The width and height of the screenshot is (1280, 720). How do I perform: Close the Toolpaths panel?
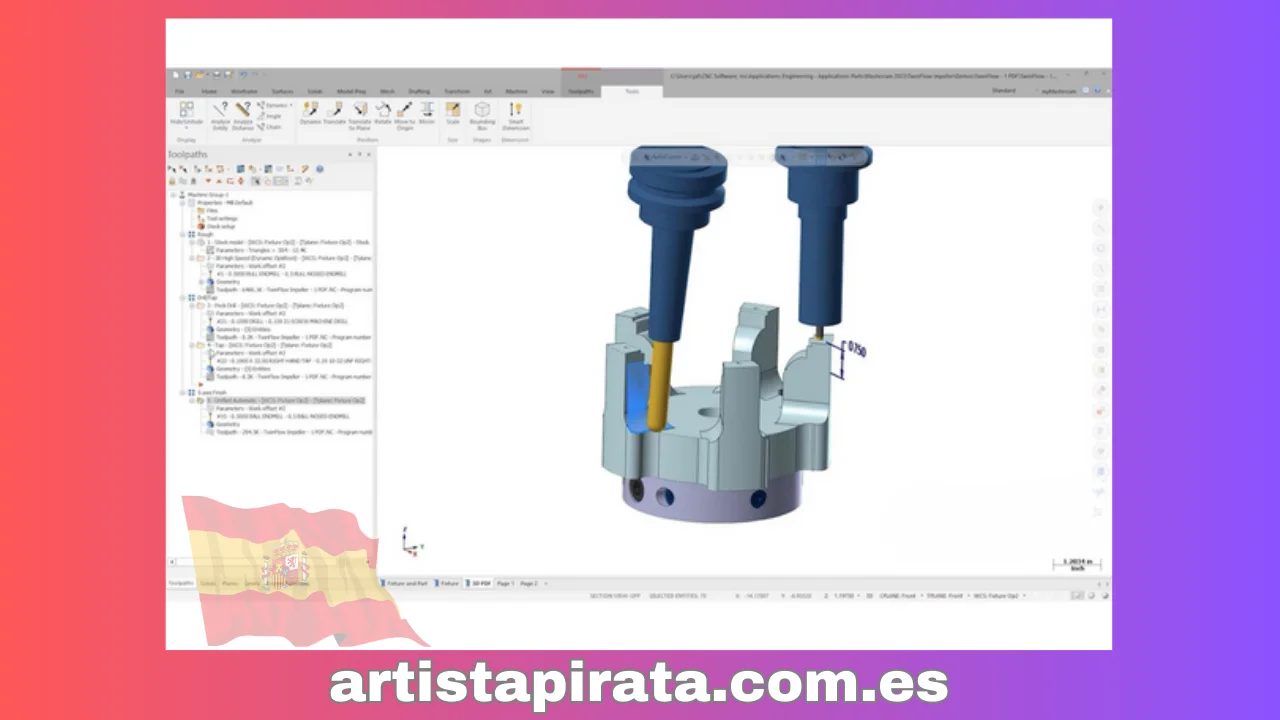click(368, 155)
